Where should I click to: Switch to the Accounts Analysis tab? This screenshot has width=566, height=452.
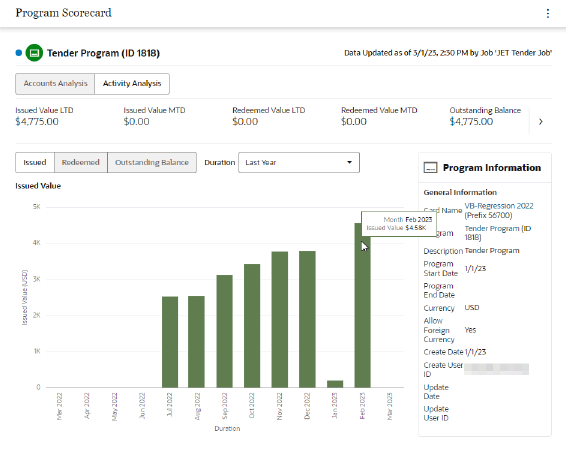coord(55,84)
